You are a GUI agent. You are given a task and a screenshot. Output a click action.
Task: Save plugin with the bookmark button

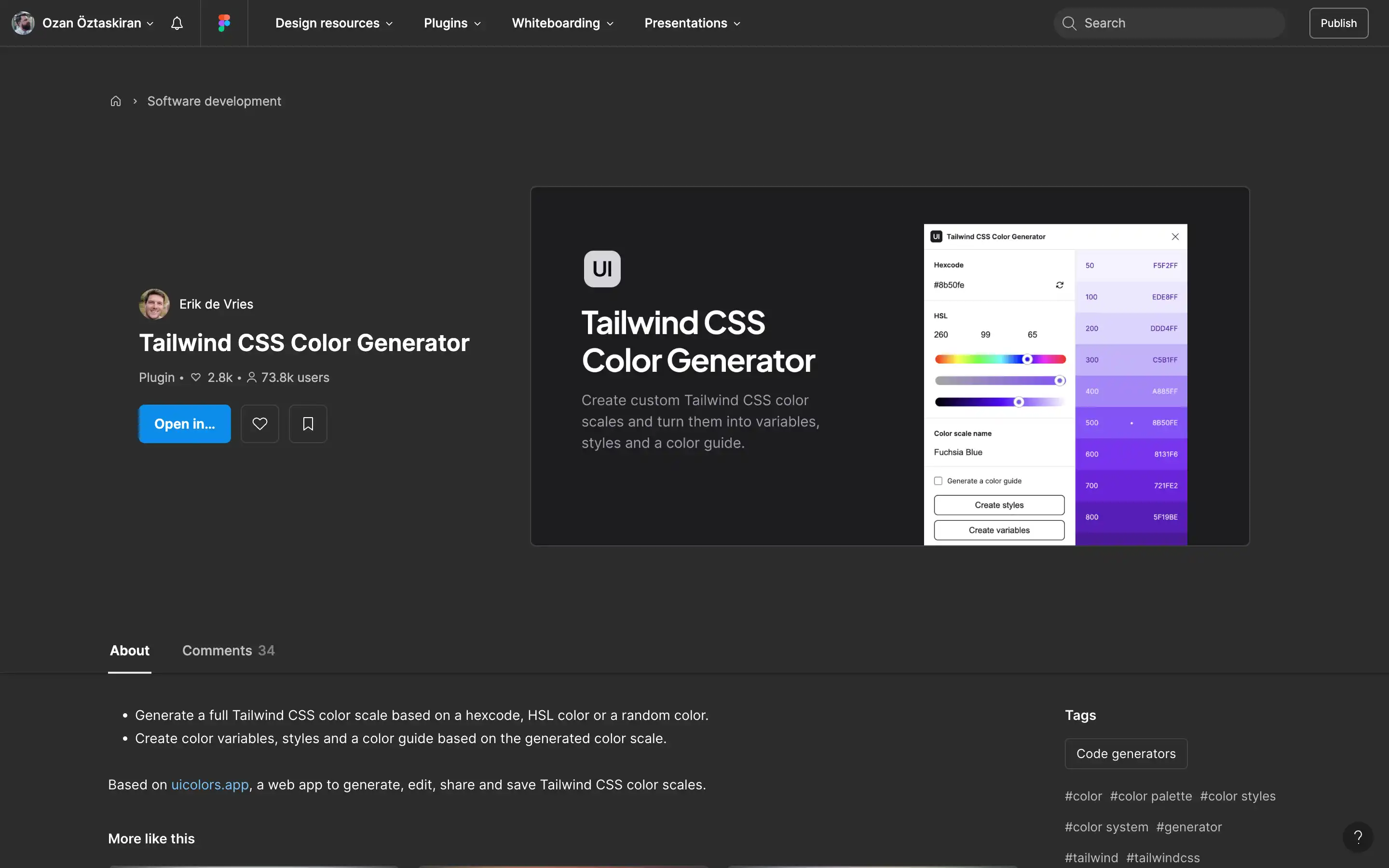[308, 424]
